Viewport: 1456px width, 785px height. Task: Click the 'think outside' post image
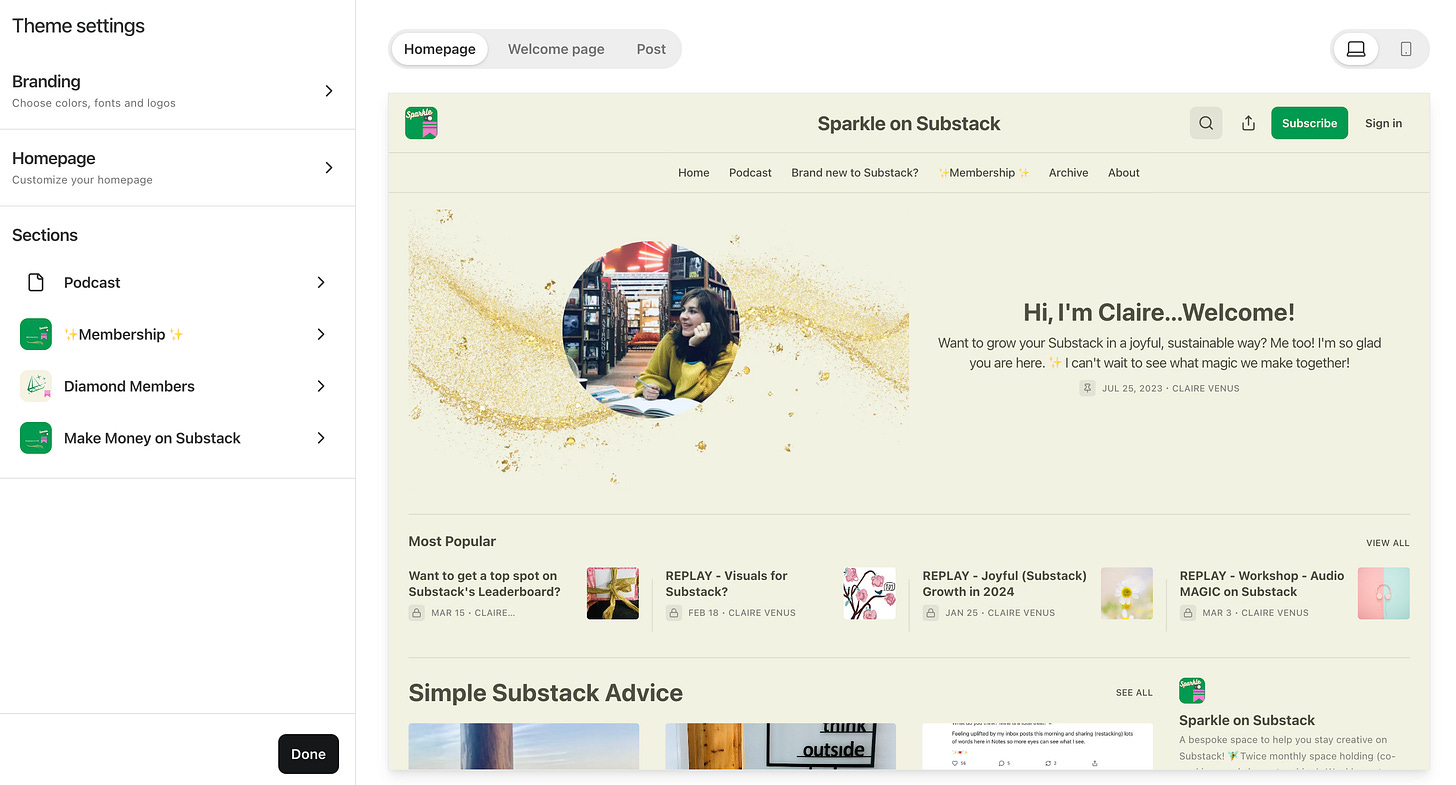coord(781,746)
